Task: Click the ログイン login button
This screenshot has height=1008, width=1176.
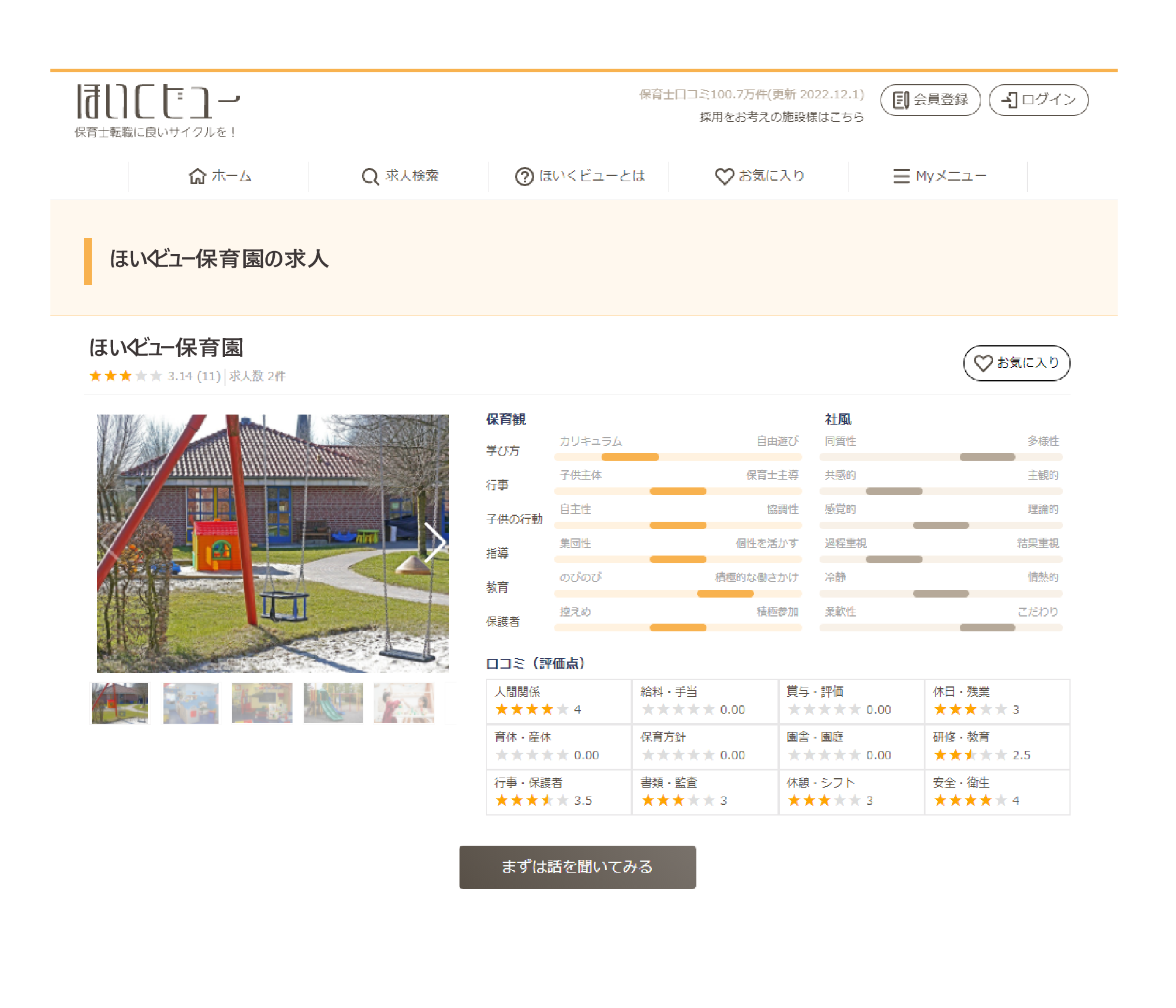Action: pos(1039,99)
